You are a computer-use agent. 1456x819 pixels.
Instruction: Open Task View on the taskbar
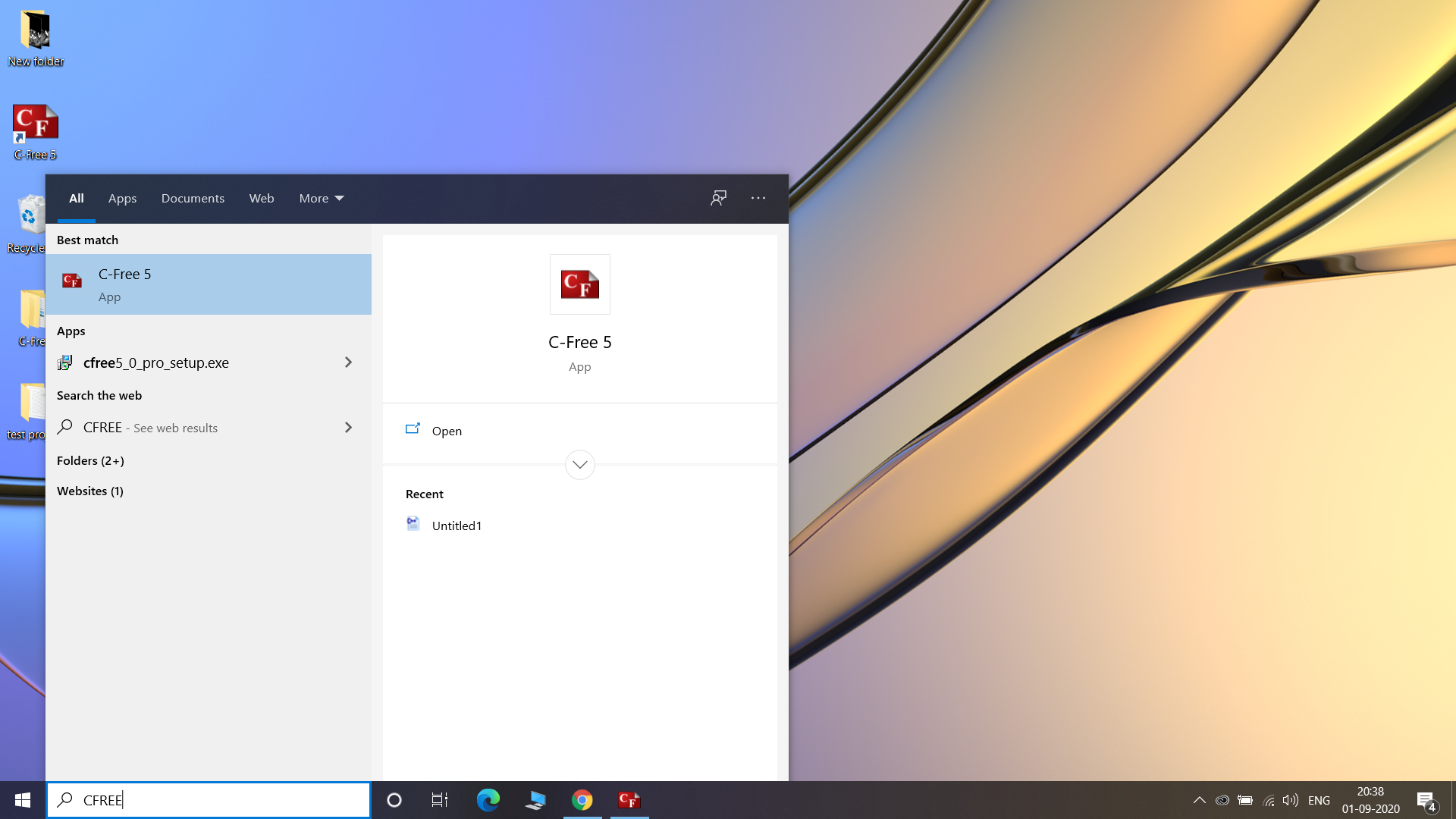tap(440, 800)
